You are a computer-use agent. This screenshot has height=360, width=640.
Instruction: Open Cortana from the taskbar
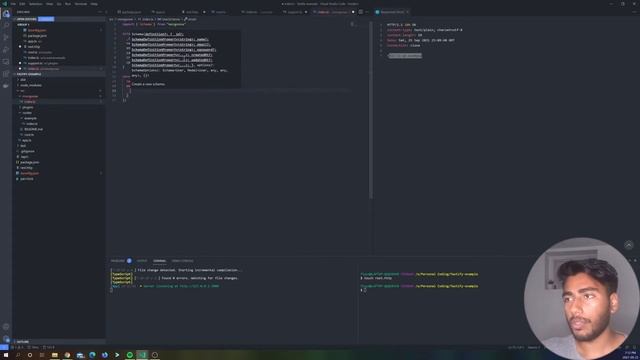[30, 355]
